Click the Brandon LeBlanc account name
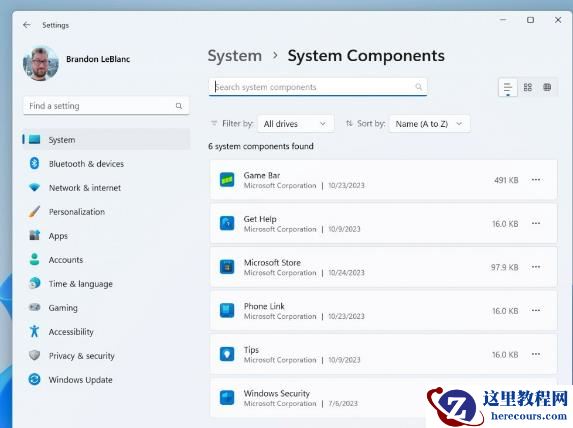573x428 pixels. (x=98, y=59)
